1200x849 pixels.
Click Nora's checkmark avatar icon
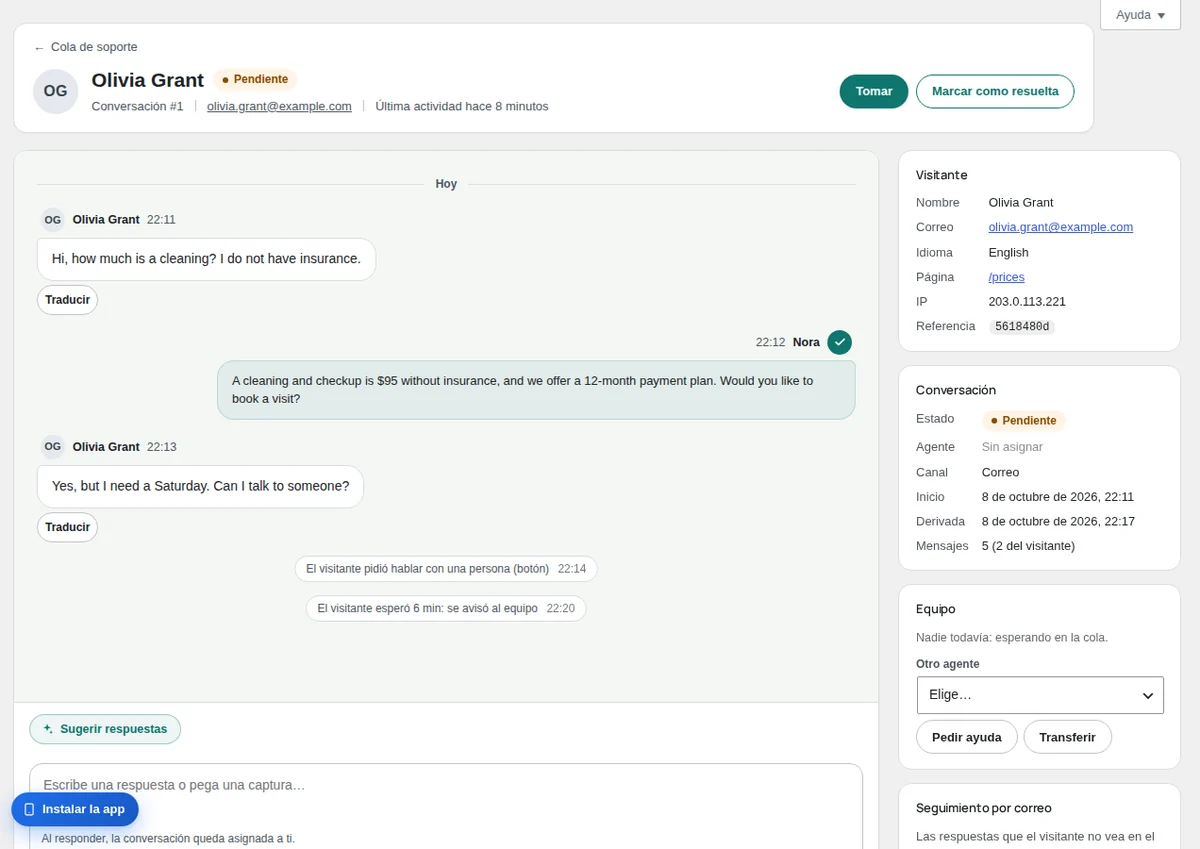point(840,342)
